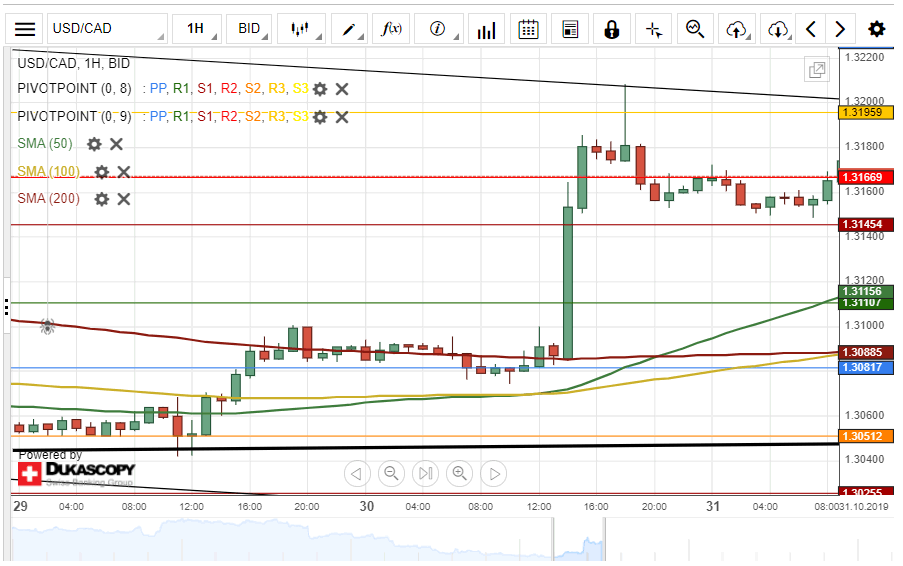This screenshot has width=903, height=566.
Task: Pop out chart into new window
Action: 817,70
